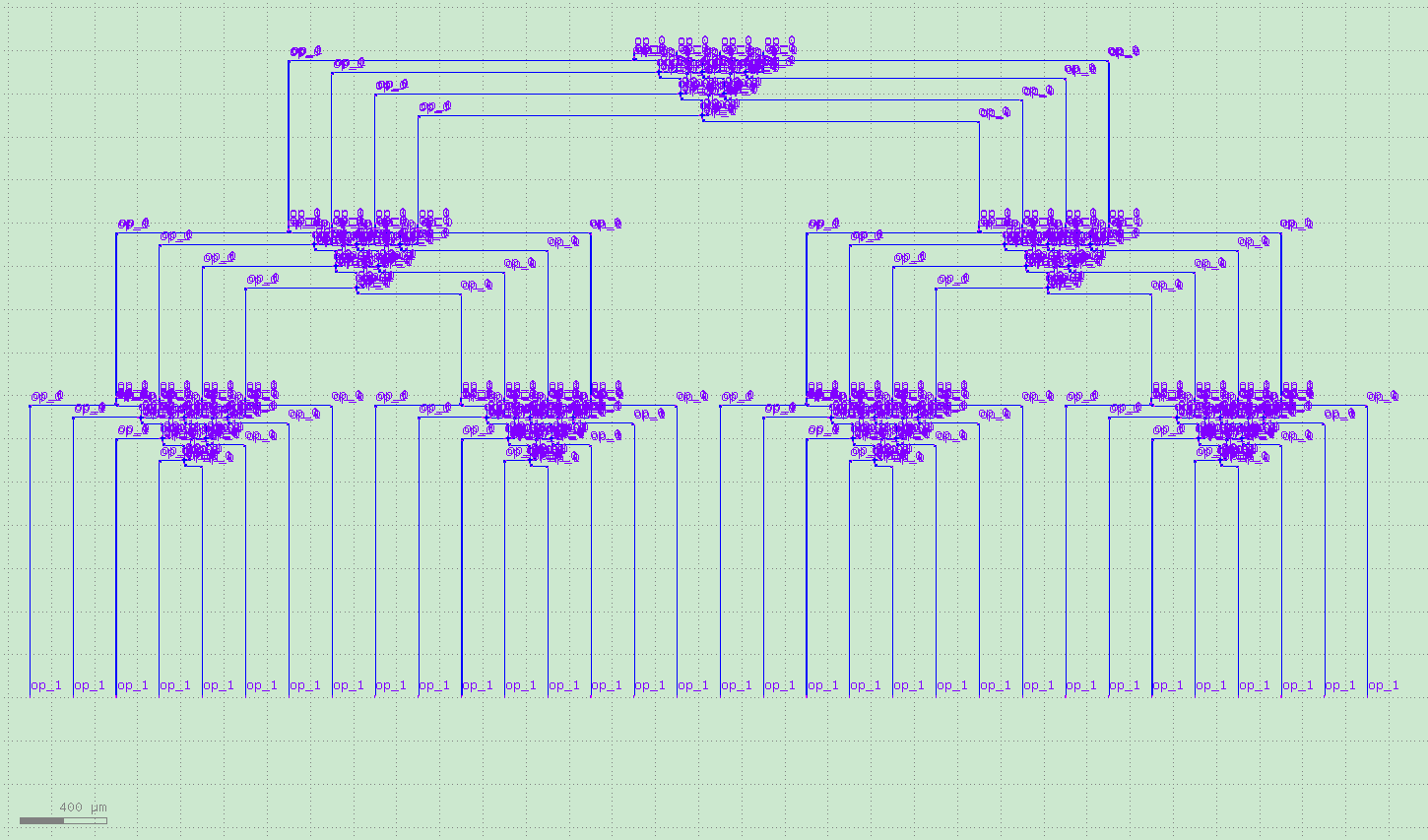
Task: Click the 400 µm scale bar label
Action: click(x=83, y=808)
